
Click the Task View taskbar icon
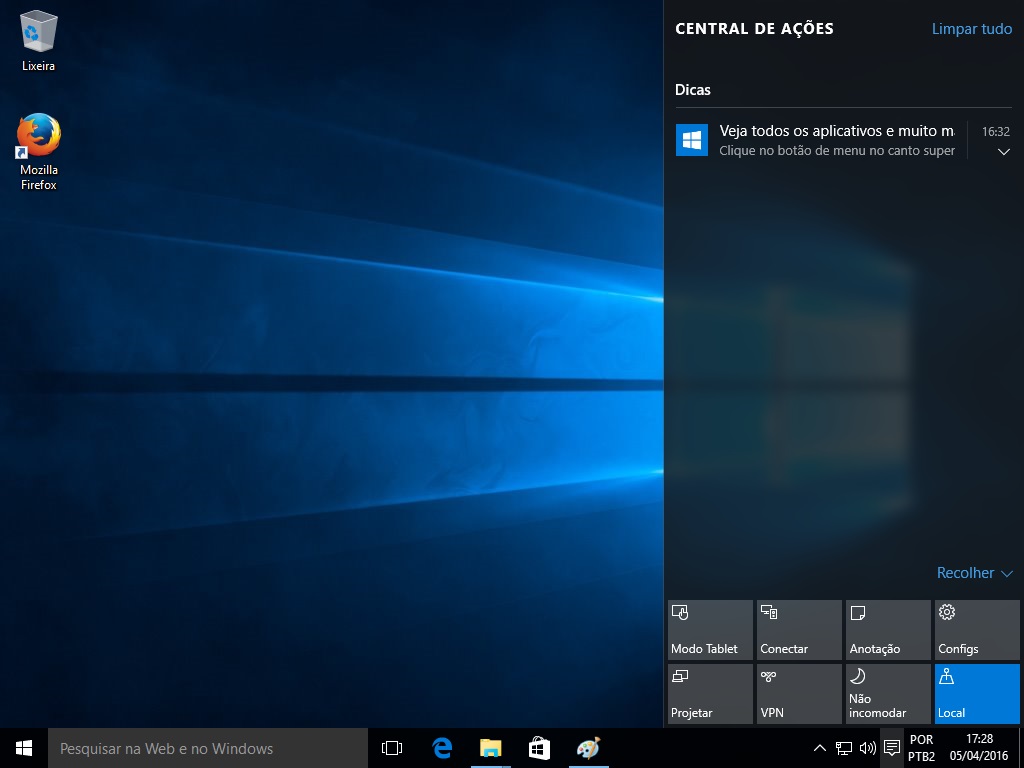[392, 748]
